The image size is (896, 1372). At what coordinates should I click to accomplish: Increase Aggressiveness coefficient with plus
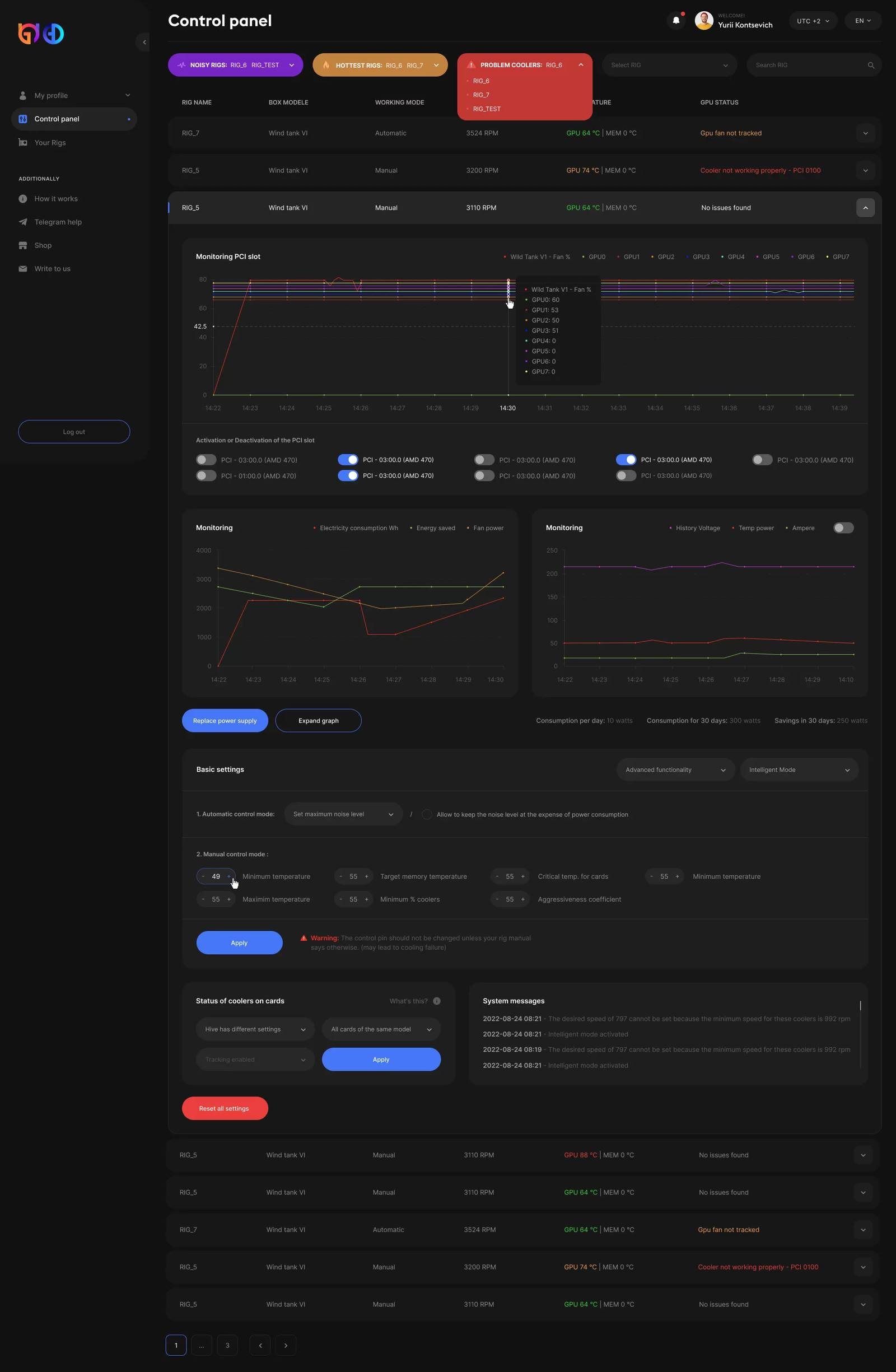coord(523,899)
